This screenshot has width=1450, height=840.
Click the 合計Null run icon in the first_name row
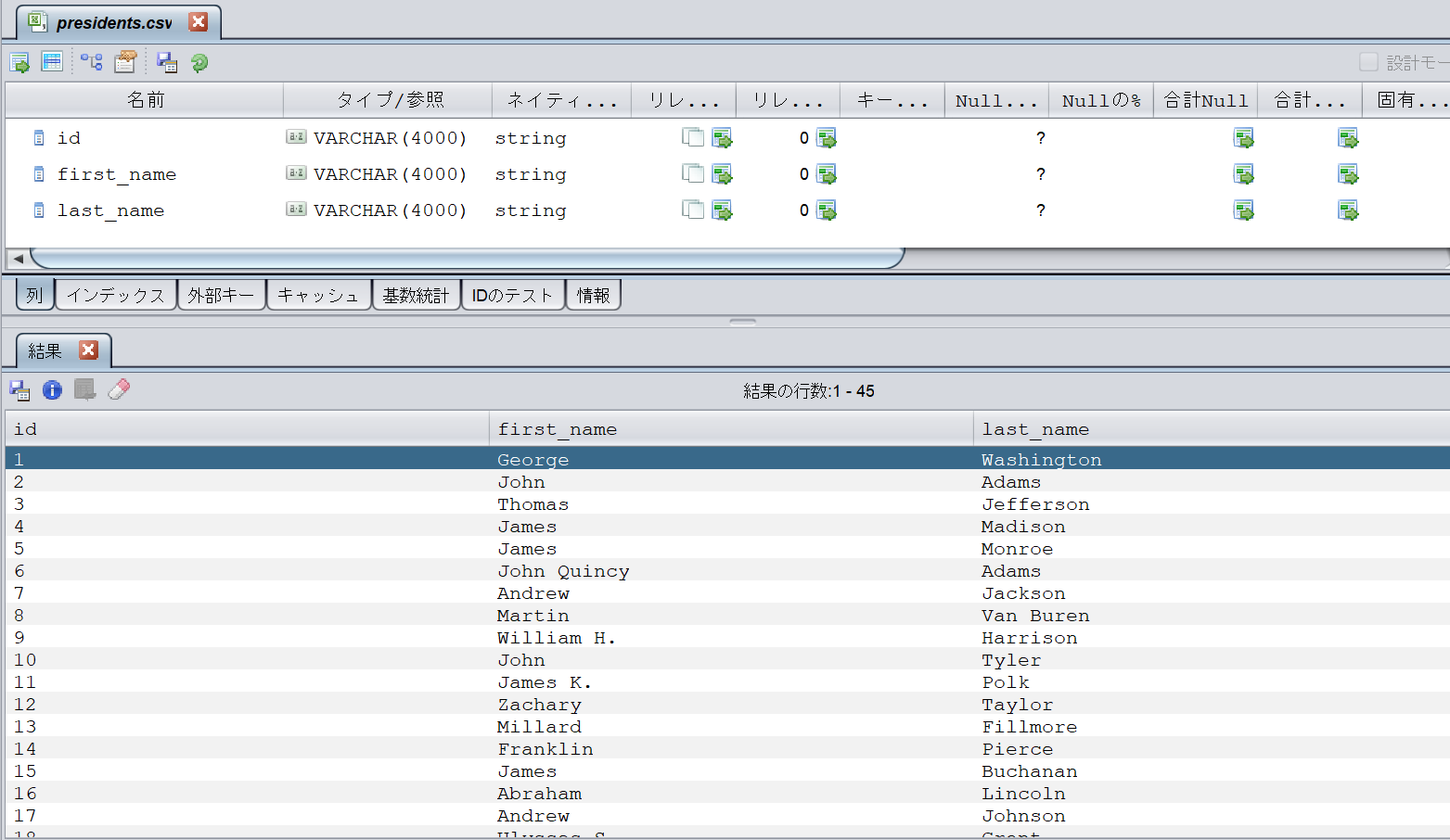(x=1244, y=173)
